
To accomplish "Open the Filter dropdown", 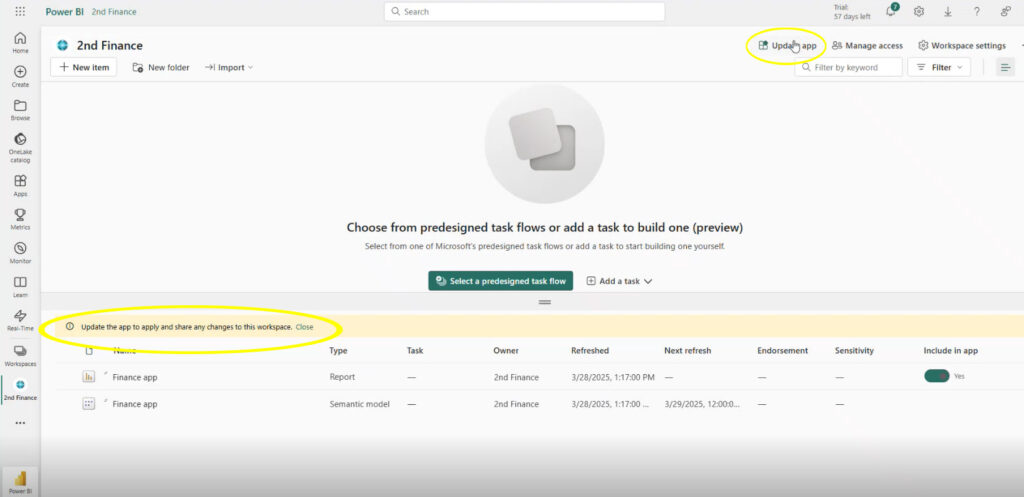I will pos(939,67).
